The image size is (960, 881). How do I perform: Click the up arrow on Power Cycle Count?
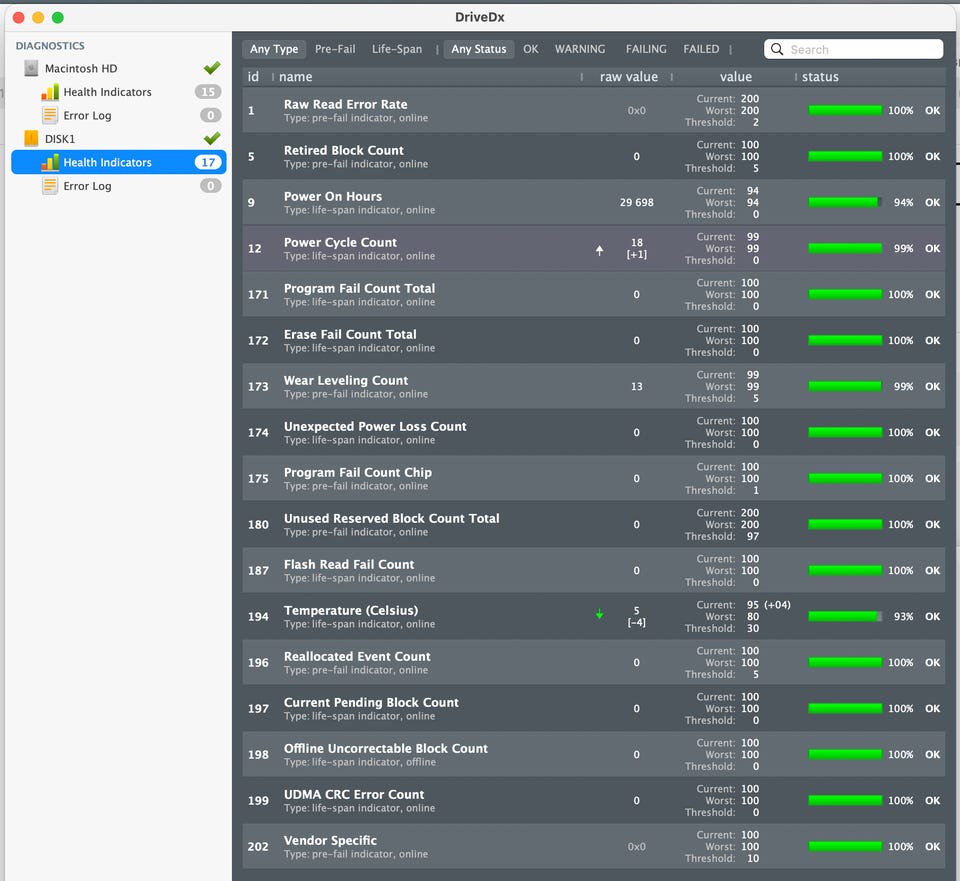600,250
